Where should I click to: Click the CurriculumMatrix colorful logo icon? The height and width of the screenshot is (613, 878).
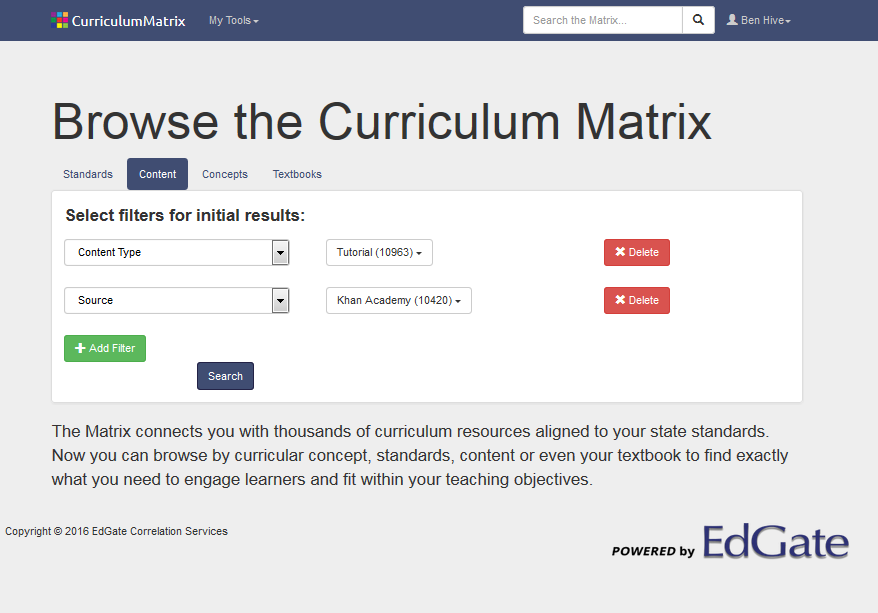tap(59, 20)
